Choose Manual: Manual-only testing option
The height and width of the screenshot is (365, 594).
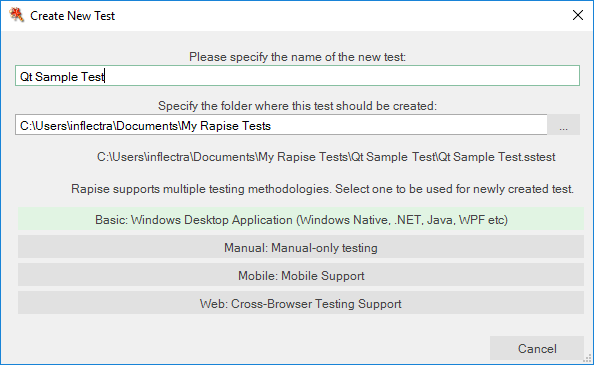tap(301, 247)
